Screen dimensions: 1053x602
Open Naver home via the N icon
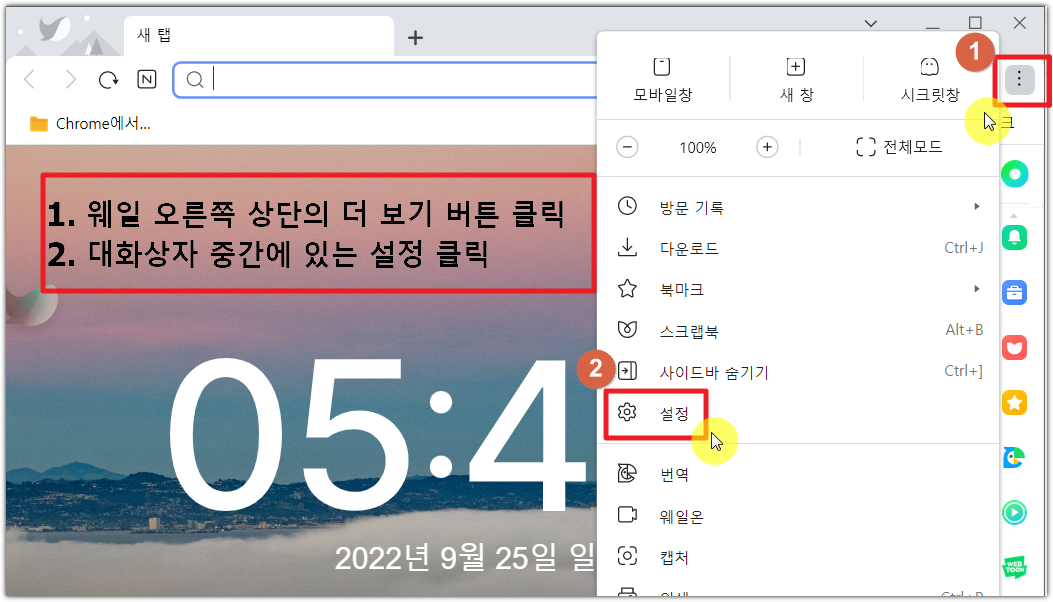pyautogui.click(x=146, y=79)
